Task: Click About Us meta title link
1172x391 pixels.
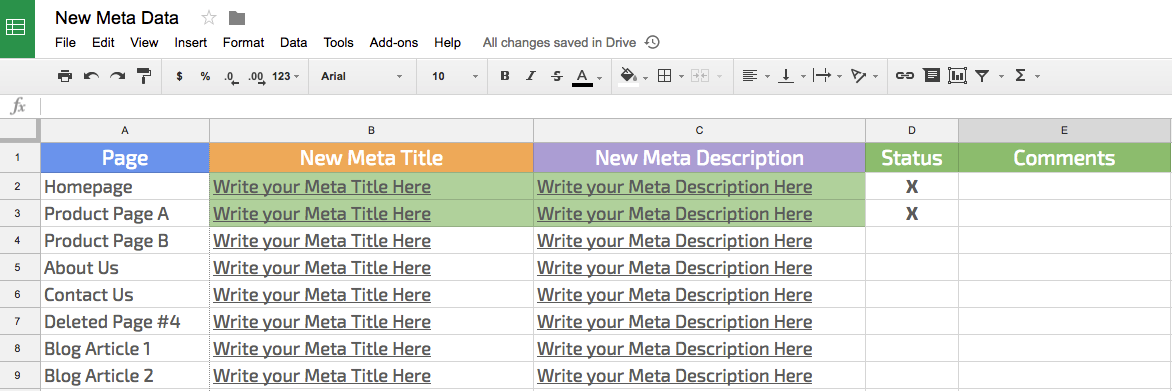Action: coord(321,268)
